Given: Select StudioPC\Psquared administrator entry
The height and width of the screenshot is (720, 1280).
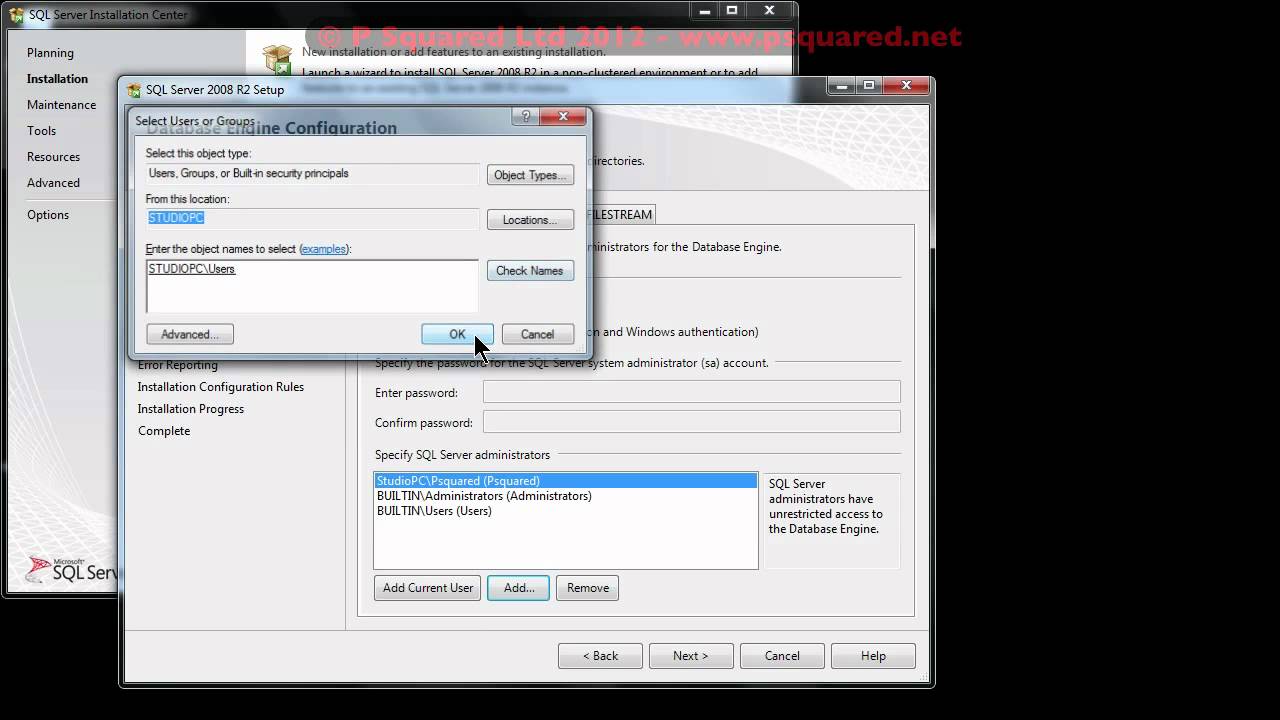Looking at the screenshot, I should (565, 481).
